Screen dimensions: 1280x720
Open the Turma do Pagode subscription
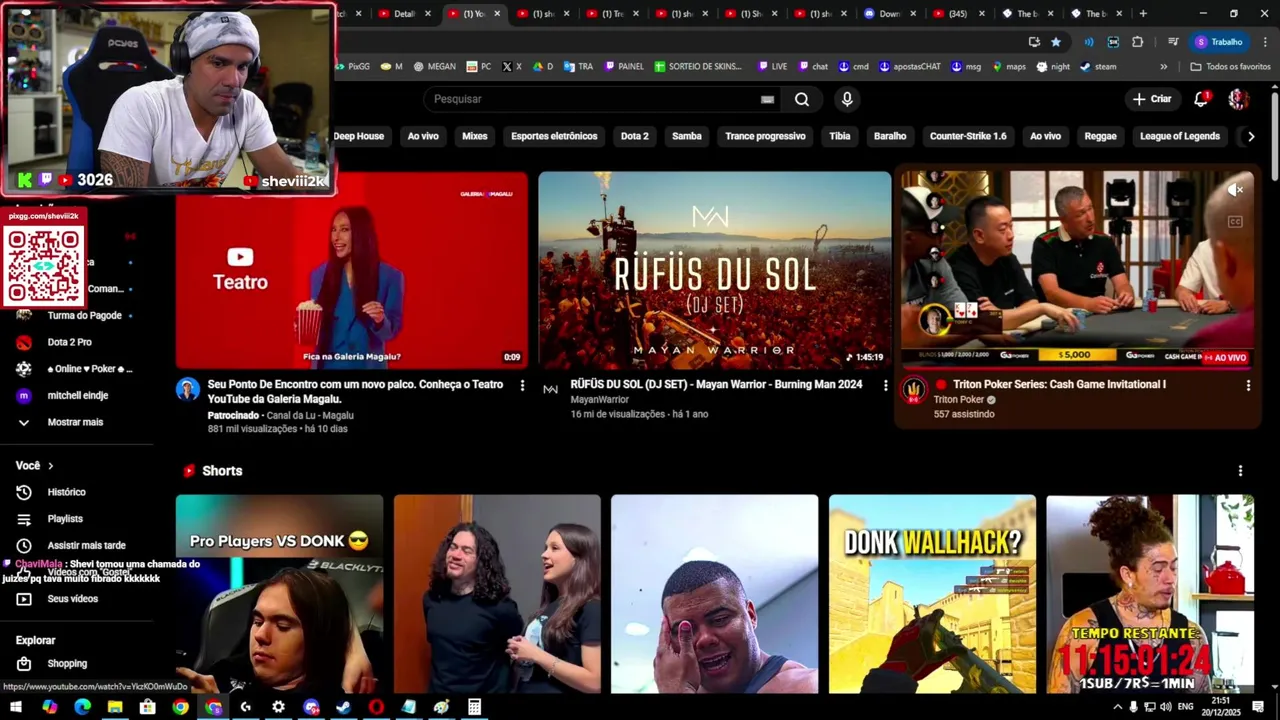tap(84, 315)
